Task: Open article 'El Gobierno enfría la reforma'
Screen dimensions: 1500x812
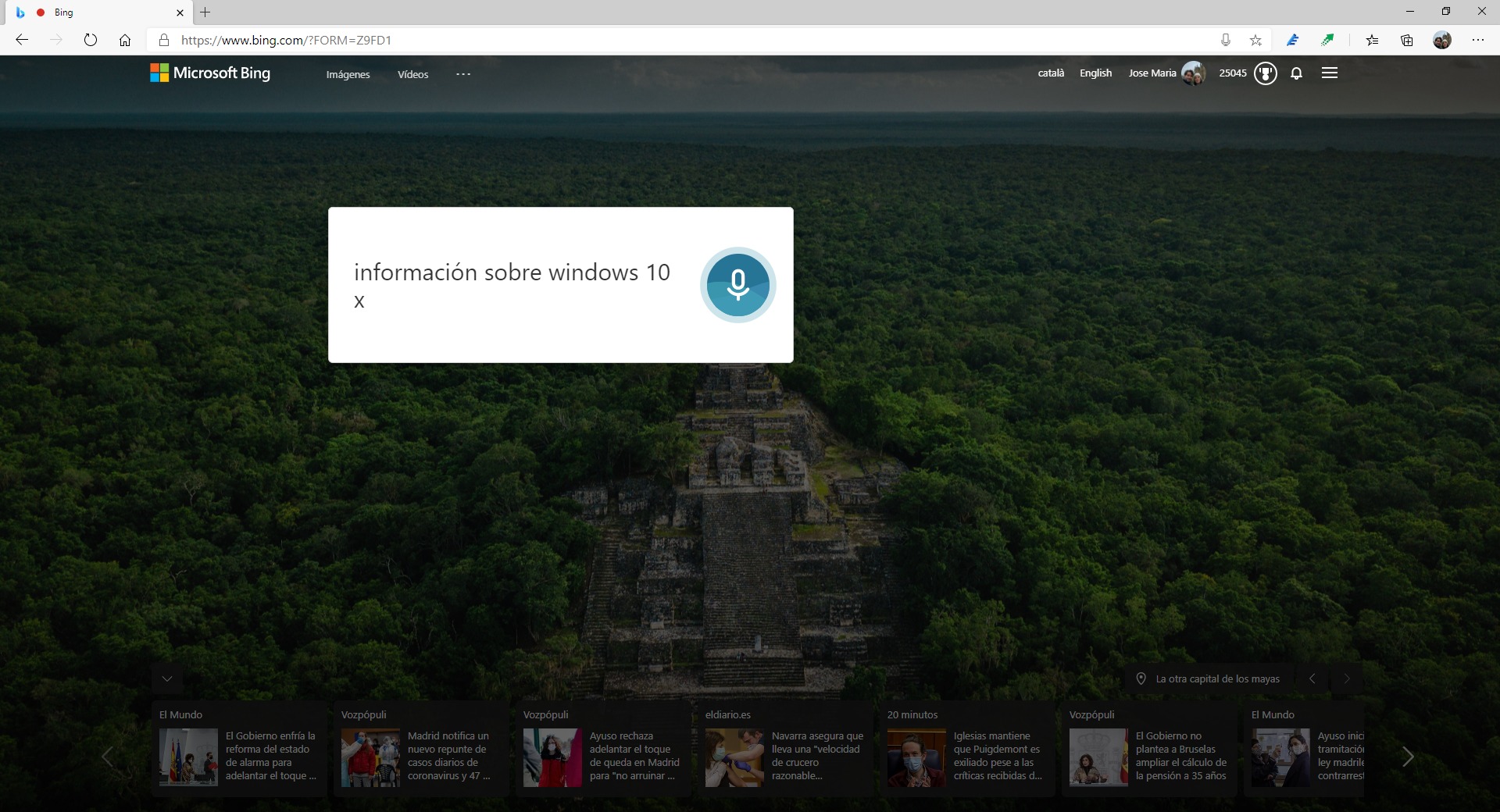Action: [271, 756]
